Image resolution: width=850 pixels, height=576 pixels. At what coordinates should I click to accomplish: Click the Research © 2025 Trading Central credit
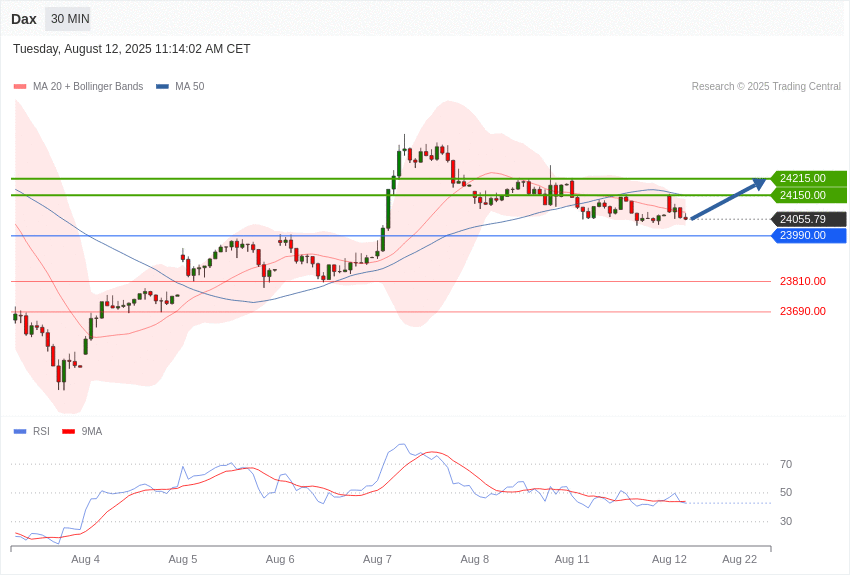click(x=766, y=86)
